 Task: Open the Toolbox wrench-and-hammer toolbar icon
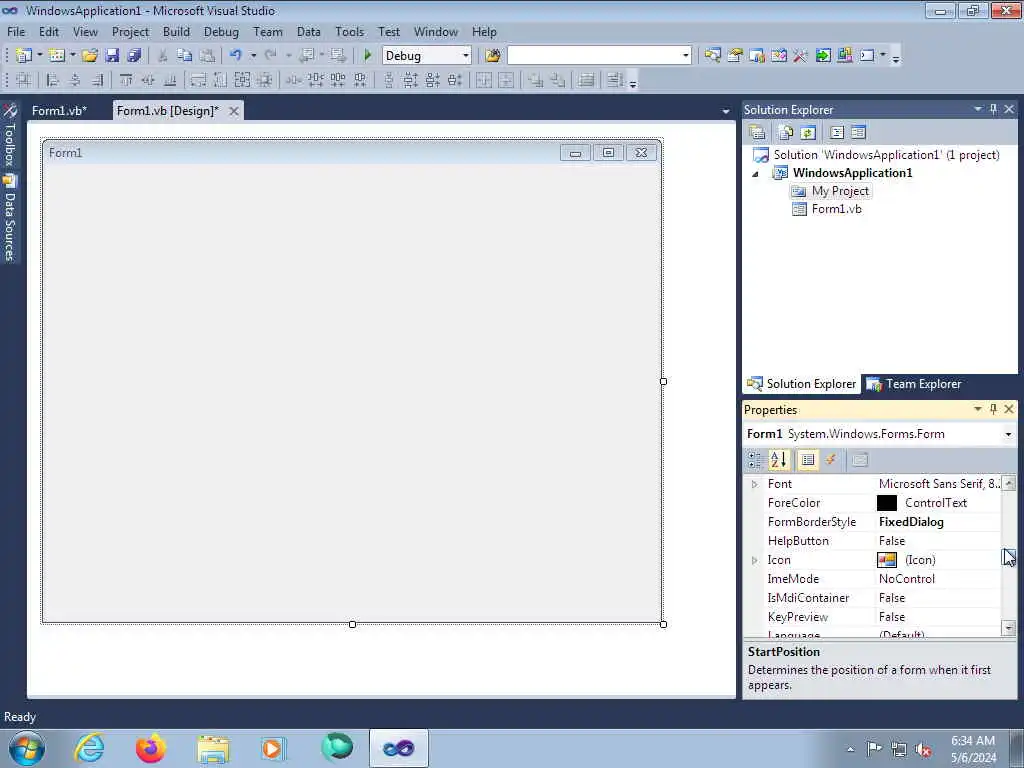[x=800, y=56]
